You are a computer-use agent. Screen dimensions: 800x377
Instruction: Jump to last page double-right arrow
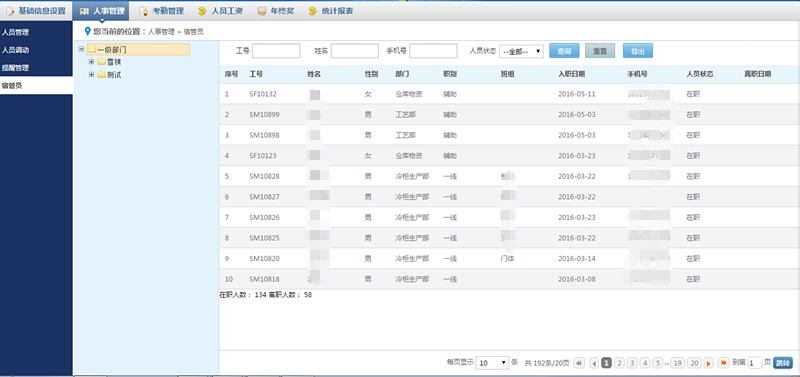723,363
